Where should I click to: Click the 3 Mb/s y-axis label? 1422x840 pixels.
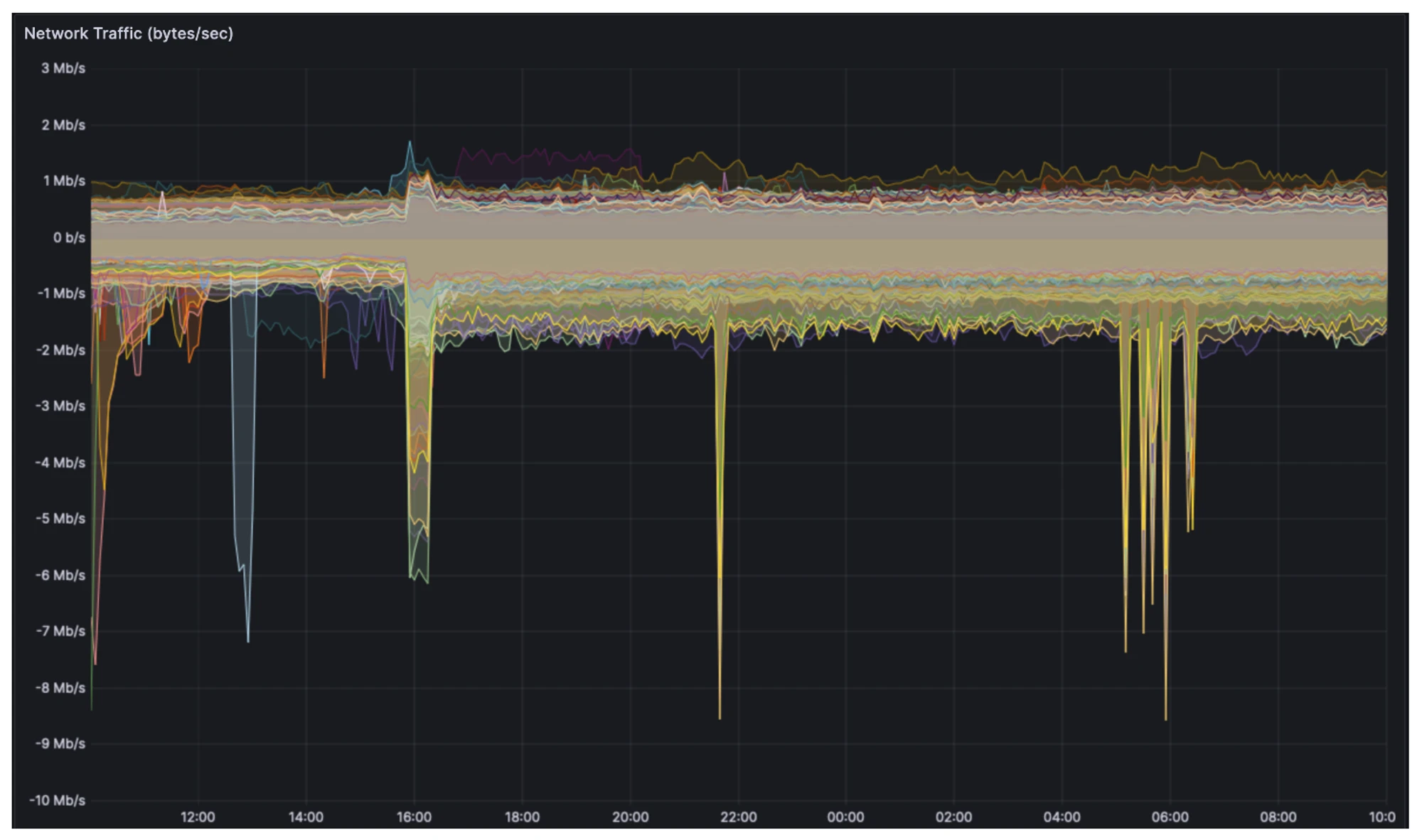point(63,68)
